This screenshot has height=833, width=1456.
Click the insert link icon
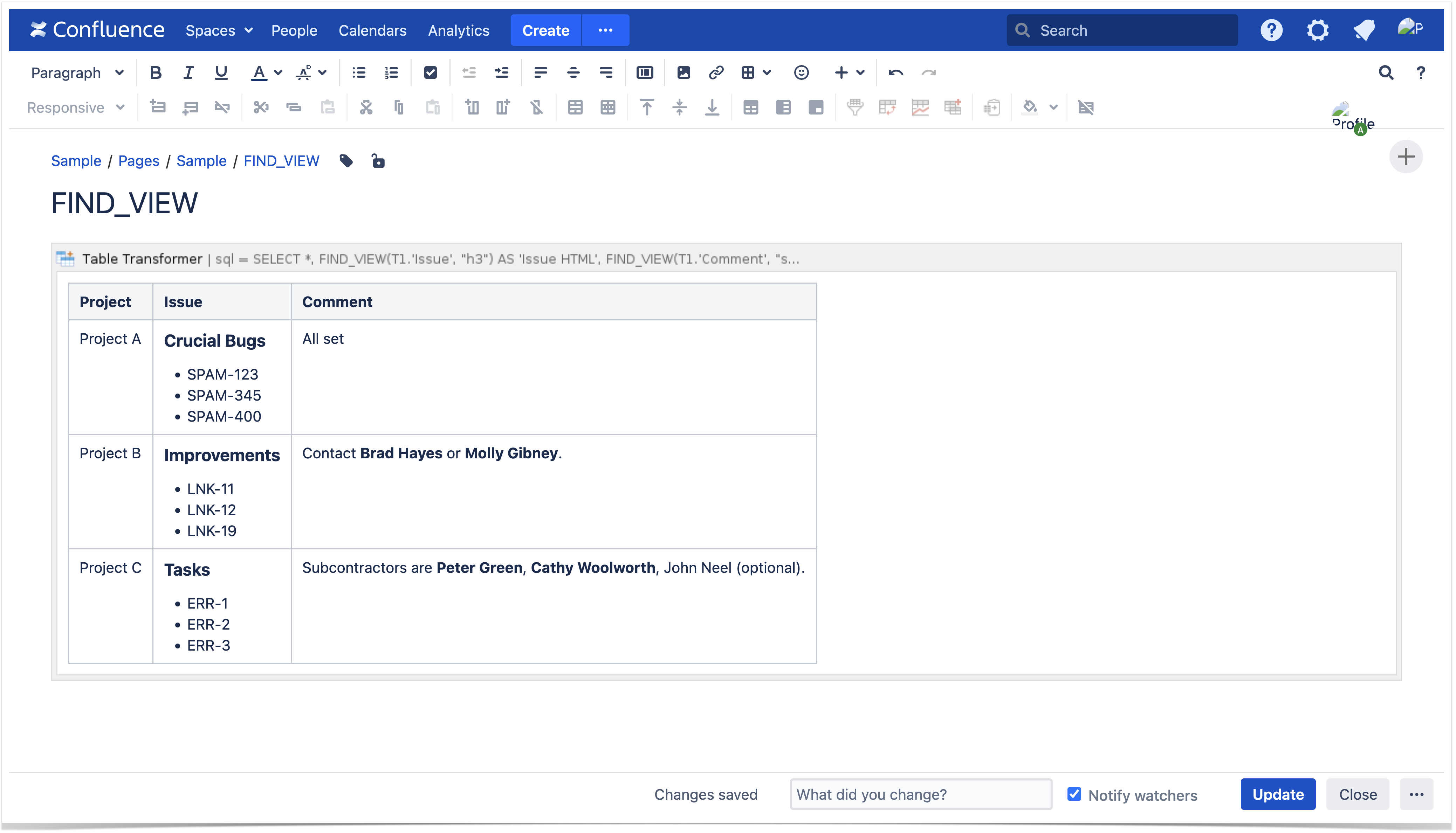coord(715,73)
